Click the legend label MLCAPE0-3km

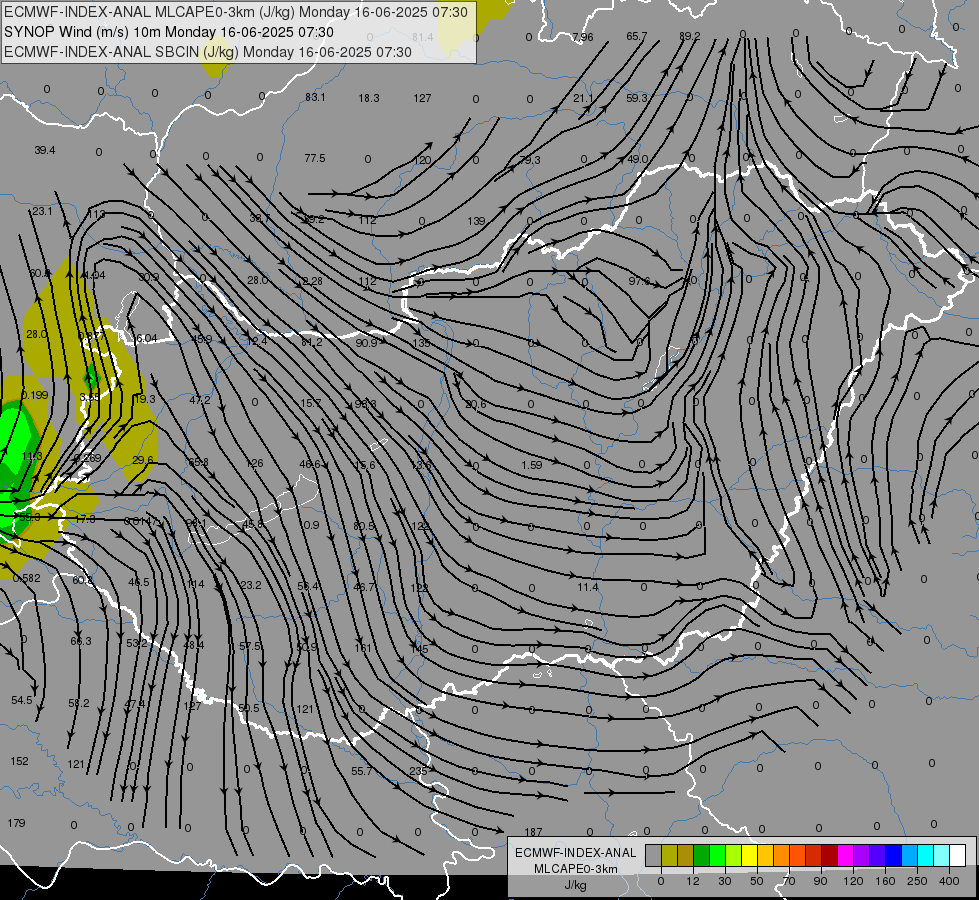coord(575,869)
